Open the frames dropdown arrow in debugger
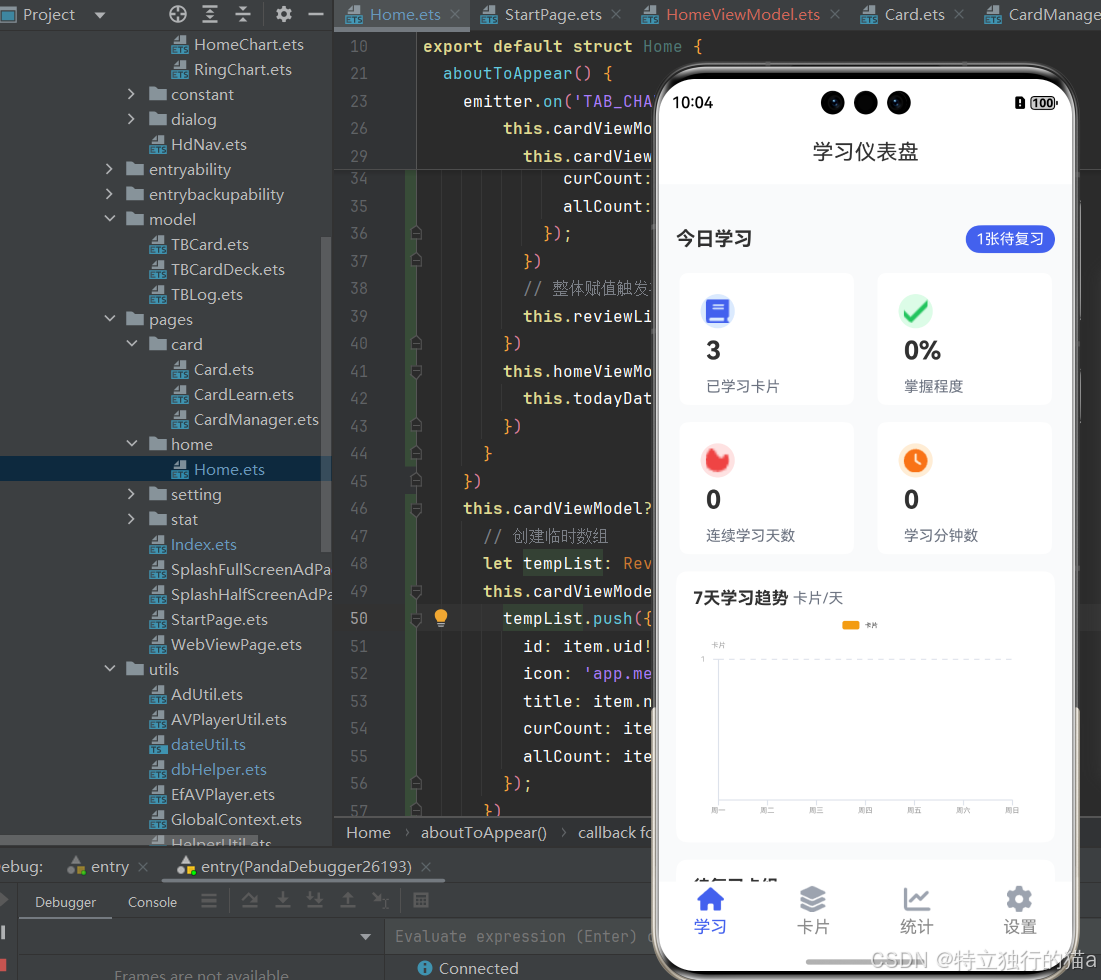 pos(365,936)
